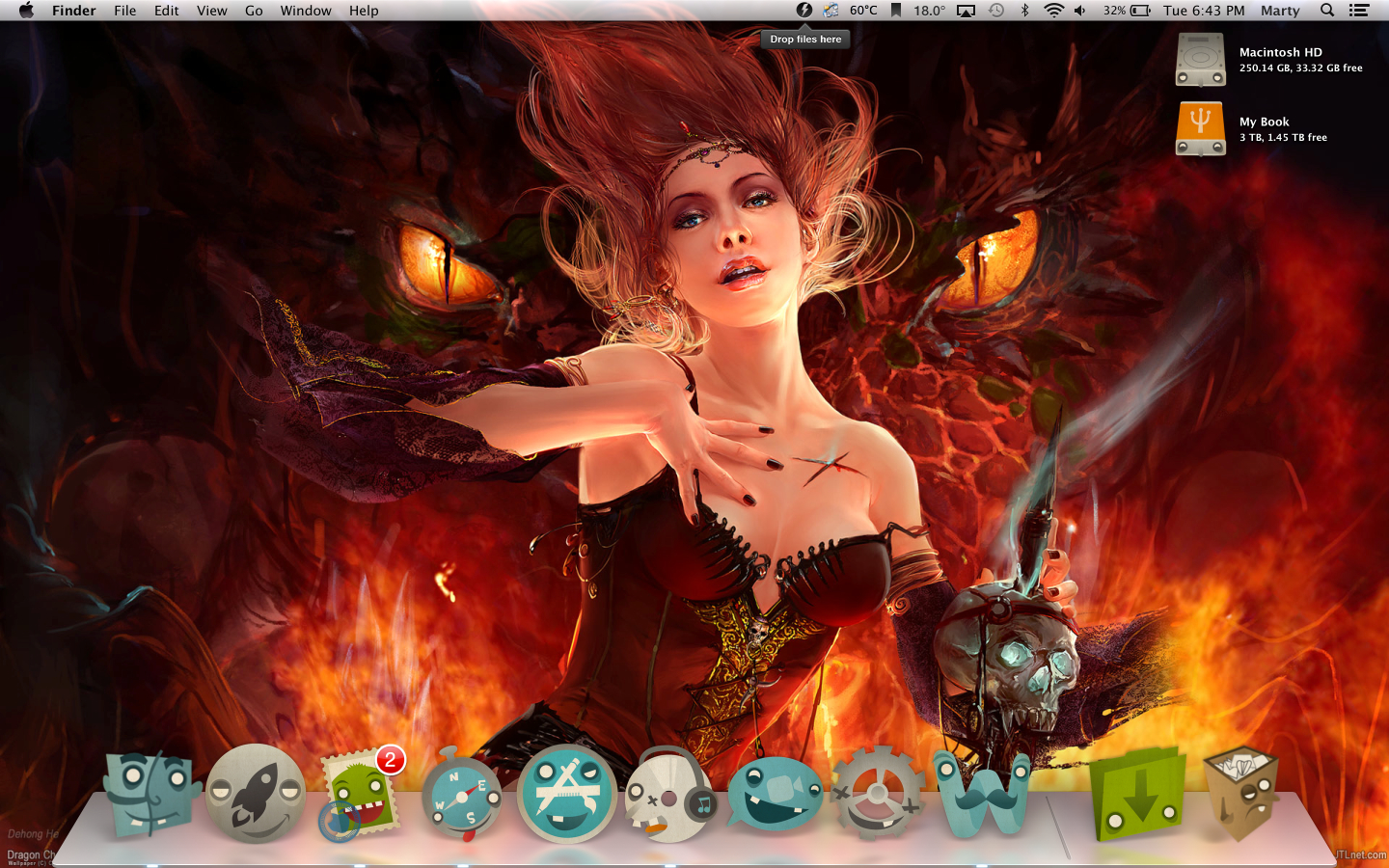Open the Help menu
Viewport: 1389px width, 868px height.
[x=364, y=11]
